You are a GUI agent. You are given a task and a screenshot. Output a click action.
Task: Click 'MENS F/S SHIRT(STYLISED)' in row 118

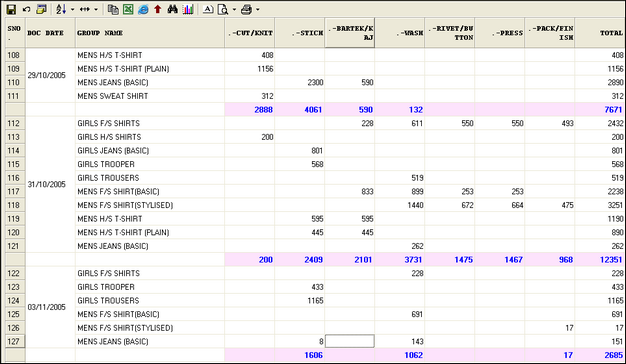point(125,205)
